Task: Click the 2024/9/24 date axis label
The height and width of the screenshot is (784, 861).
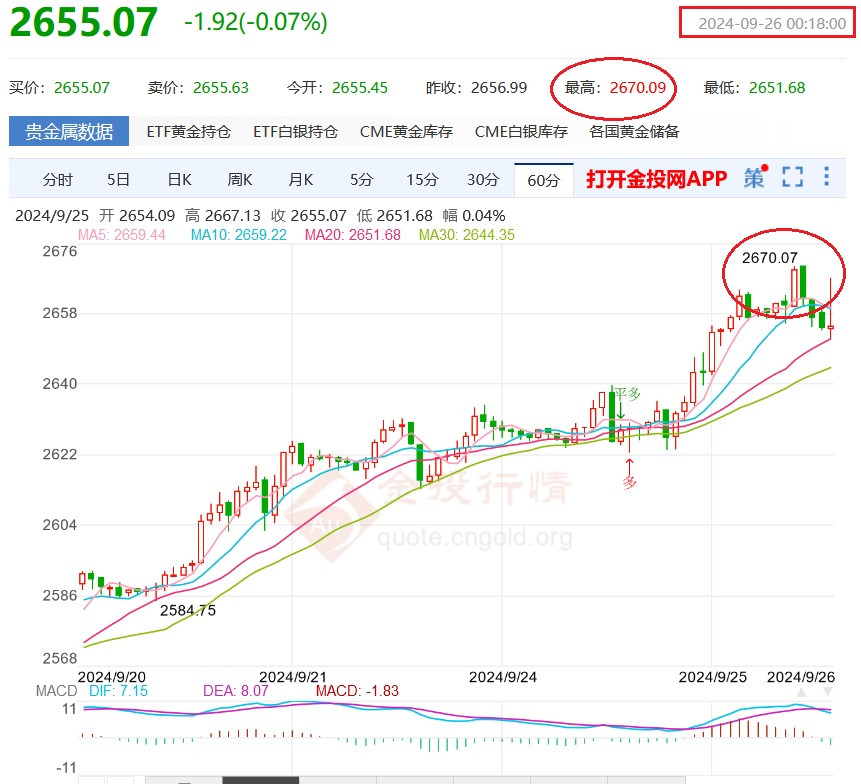Action: pyautogui.click(x=502, y=677)
